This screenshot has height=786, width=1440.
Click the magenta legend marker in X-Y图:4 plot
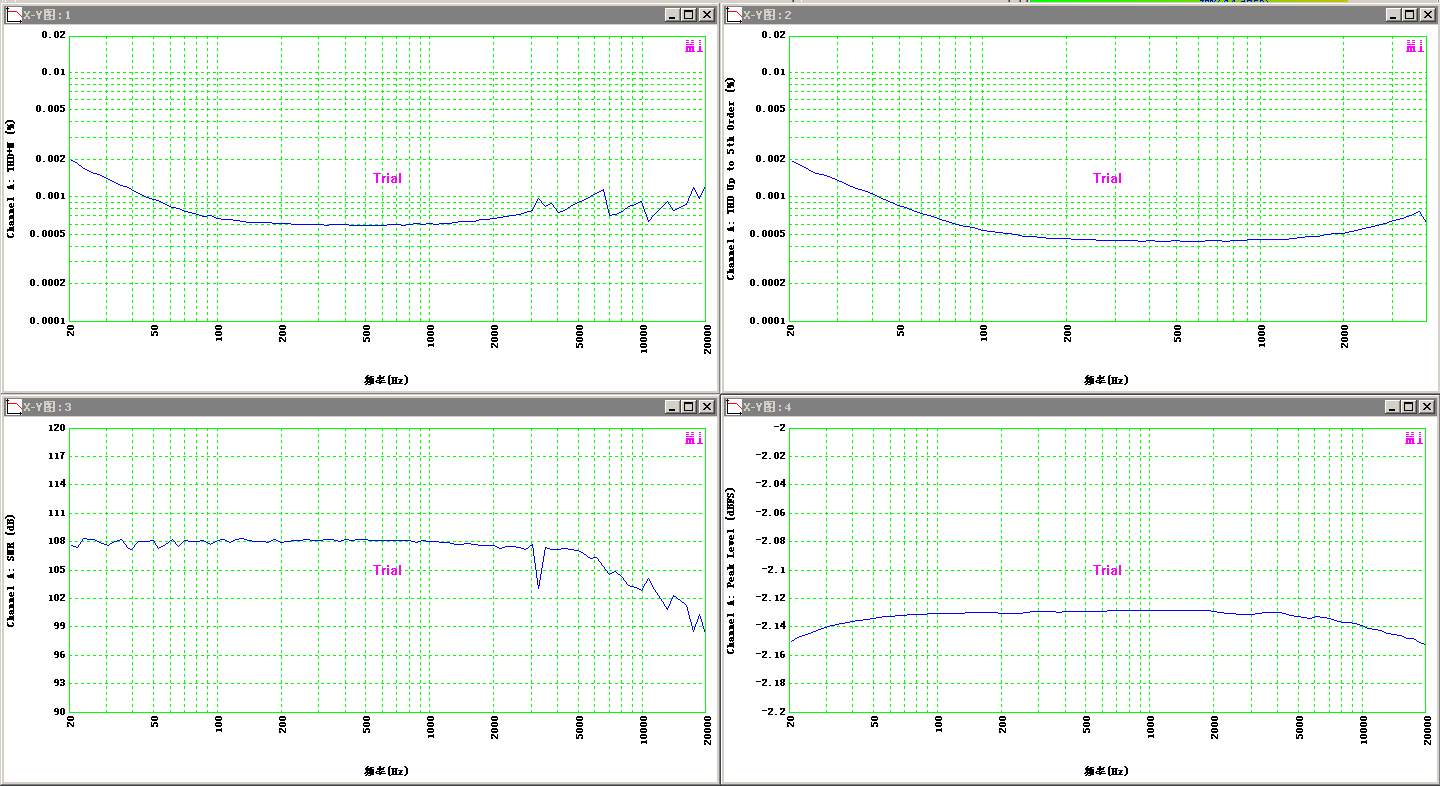pyautogui.click(x=1414, y=437)
